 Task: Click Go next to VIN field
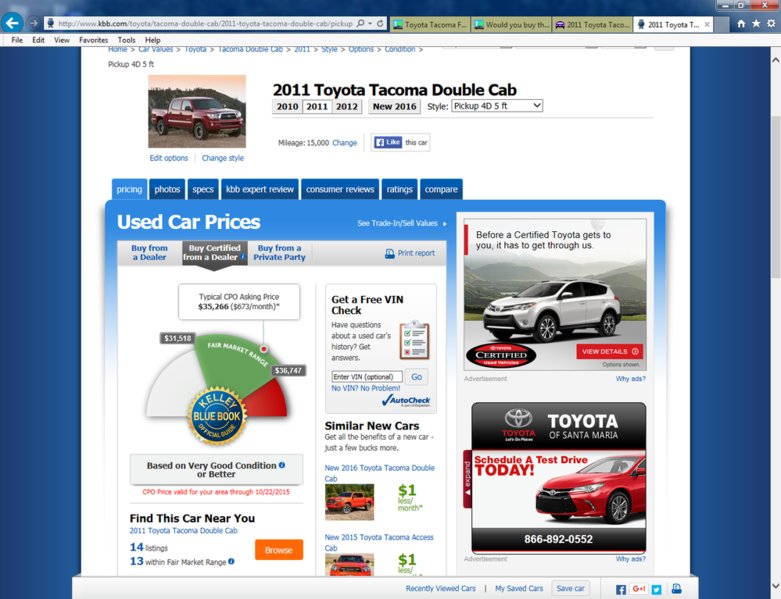[416, 377]
